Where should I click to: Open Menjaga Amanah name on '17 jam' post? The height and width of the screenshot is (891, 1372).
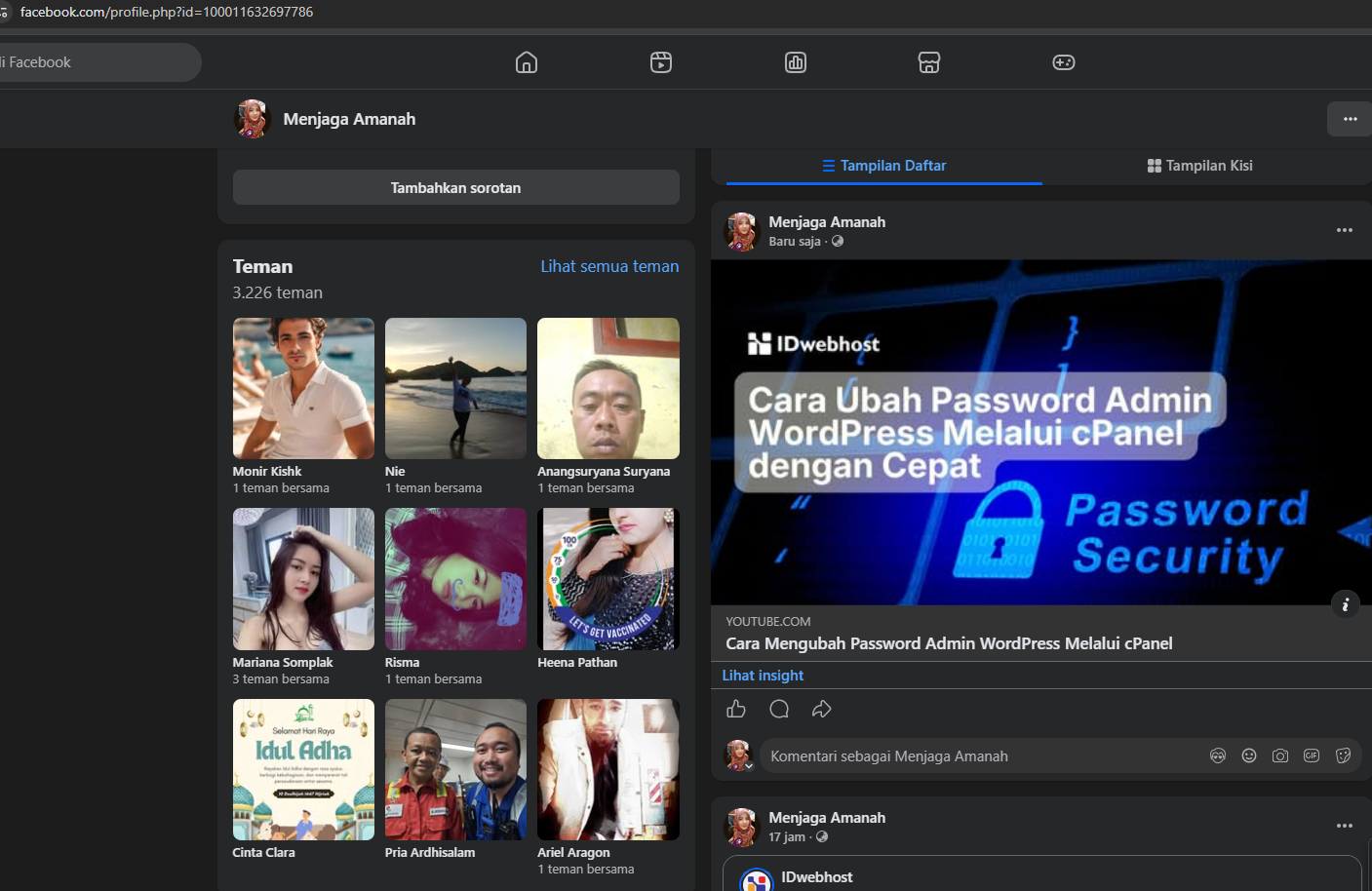827,818
